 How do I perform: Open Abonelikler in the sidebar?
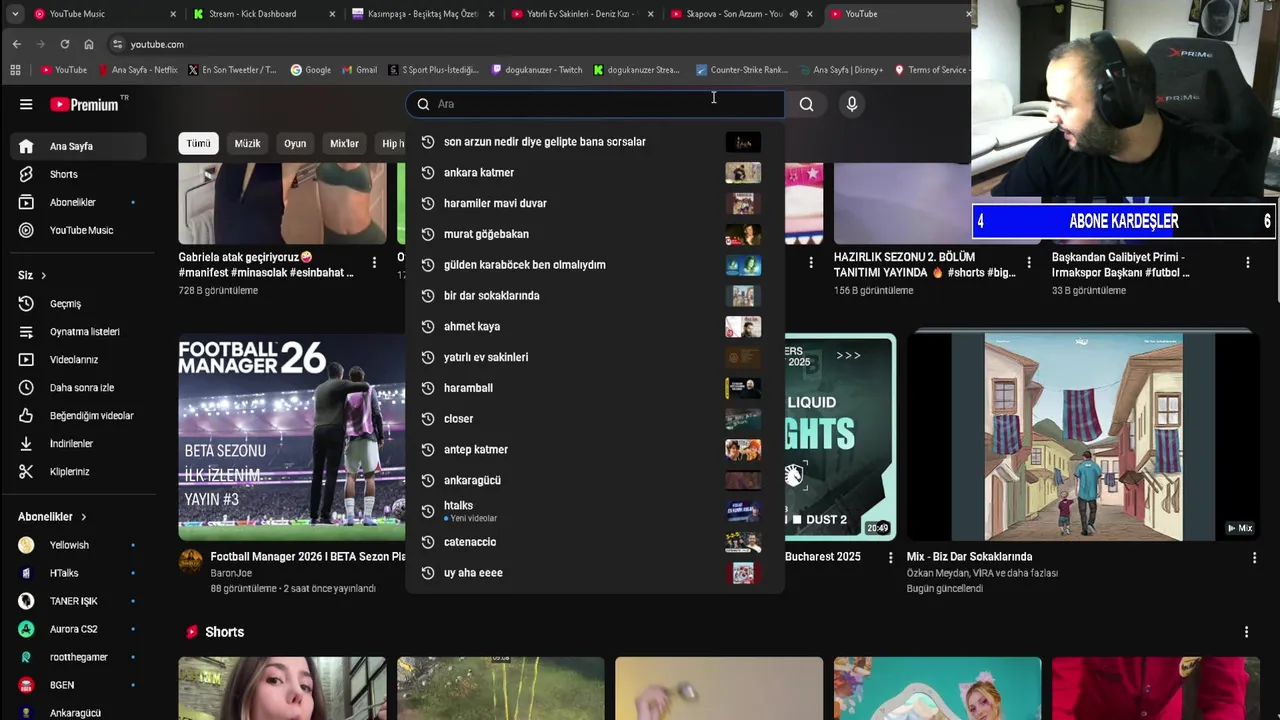[x=78, y=202]
